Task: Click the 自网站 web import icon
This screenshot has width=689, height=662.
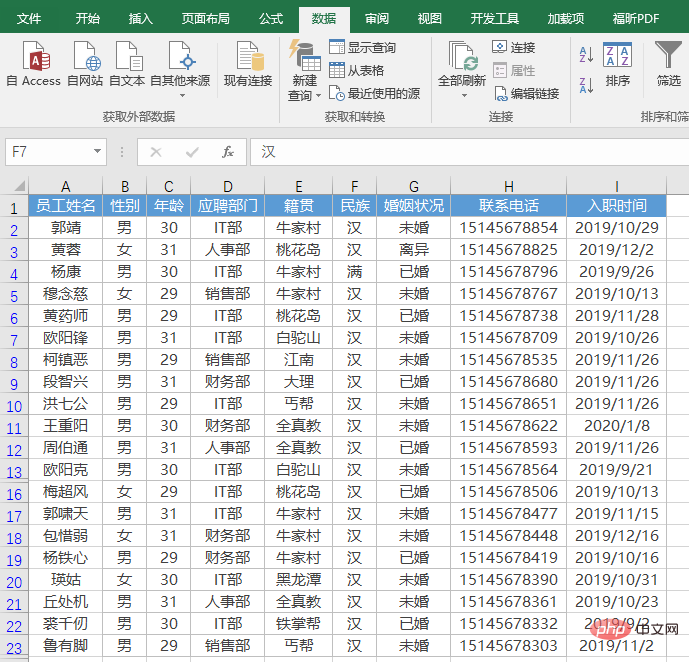Action: (84, 58)
